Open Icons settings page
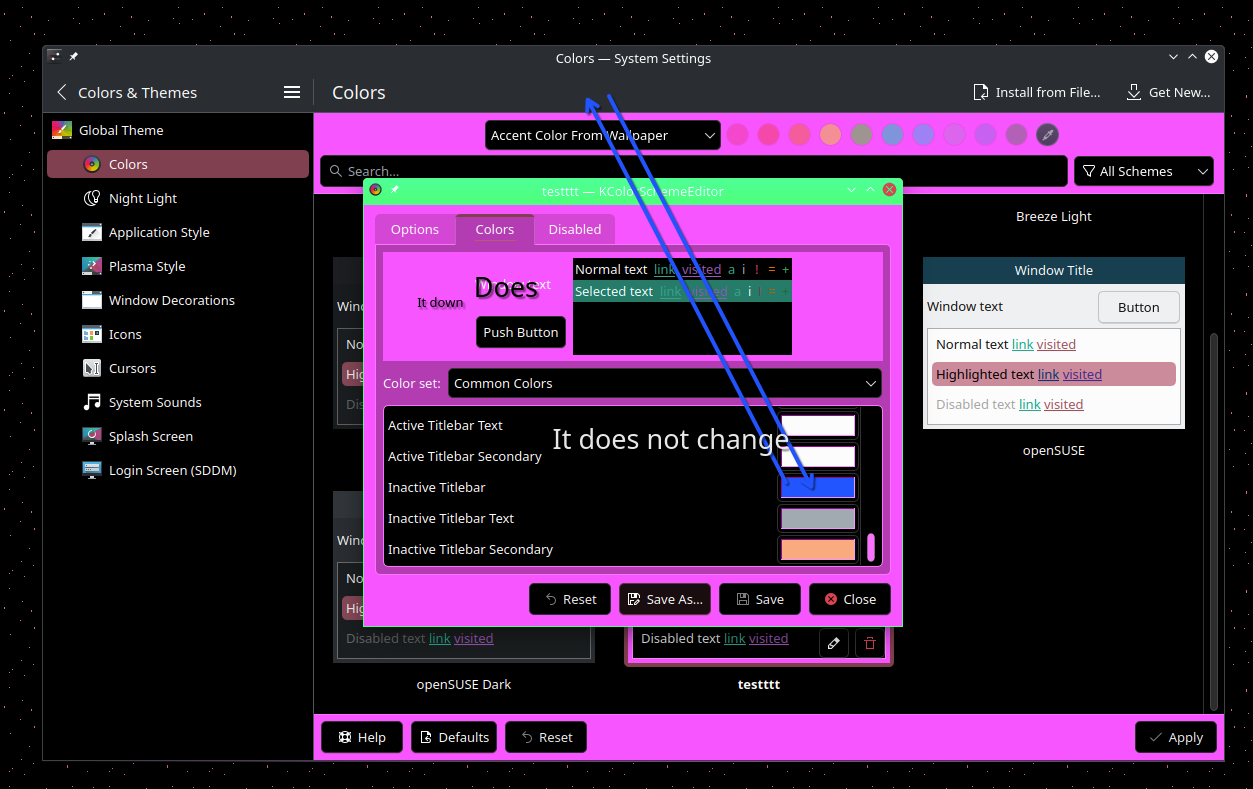This screenshot has width=1253, height=789. pos(178,334)
